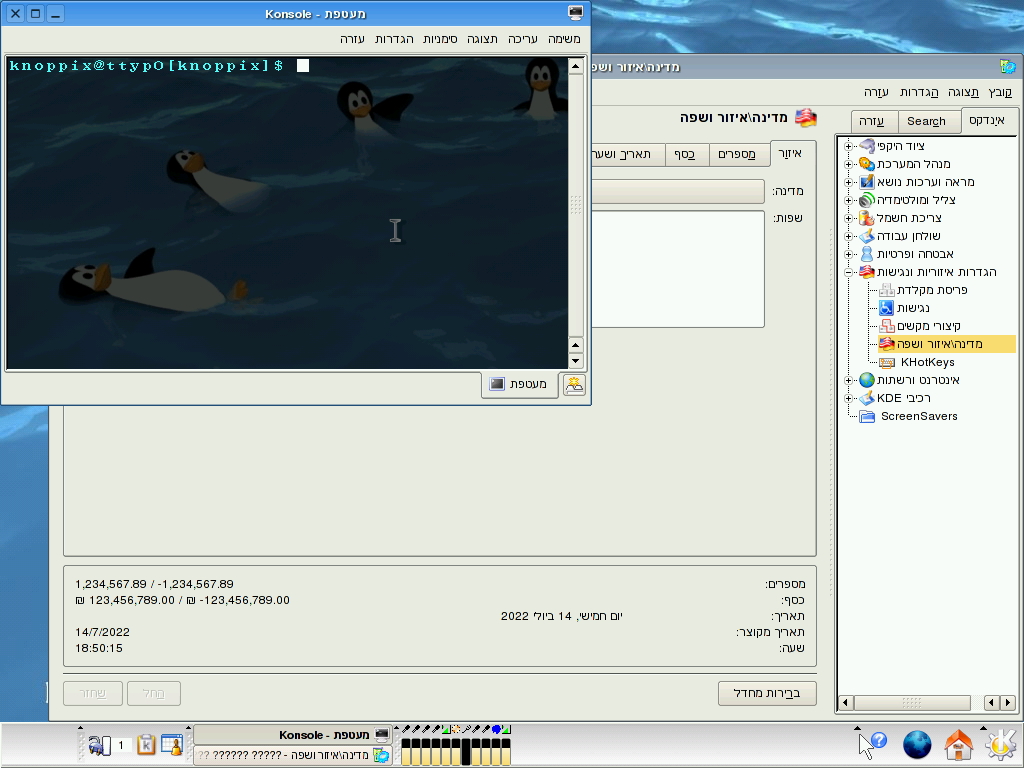Open the פריסת מקלדת keyboard layout icon
1024x768 pixels.
[886, 290]
